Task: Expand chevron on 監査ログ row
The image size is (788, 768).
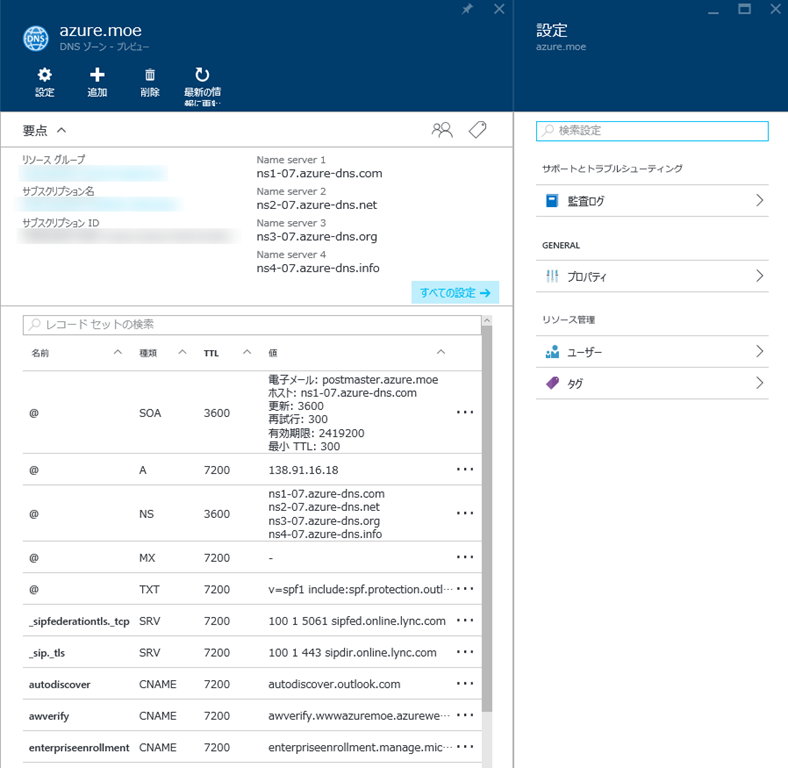Action: coord(759,201)
